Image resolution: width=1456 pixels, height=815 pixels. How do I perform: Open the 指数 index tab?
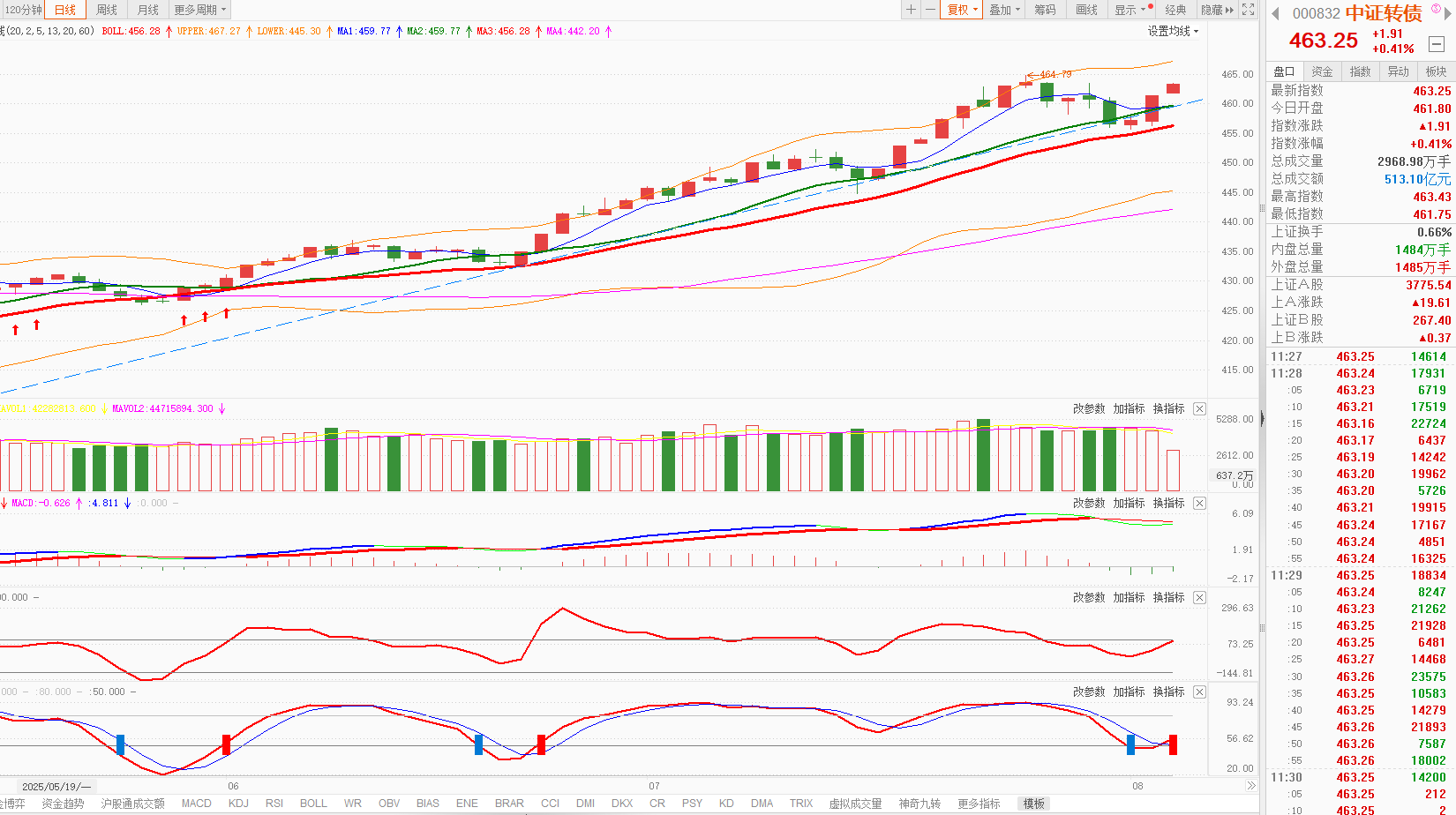(x=1360, y=71)
